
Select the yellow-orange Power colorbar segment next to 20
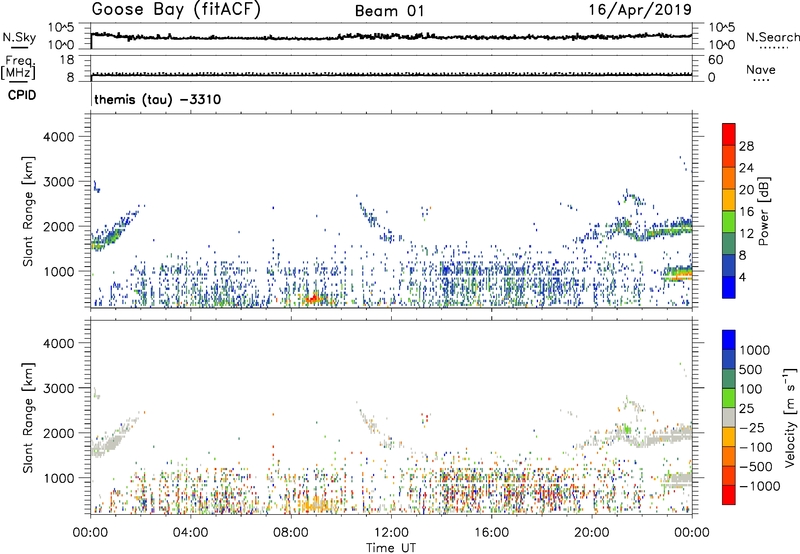pyautogui.click(x=729, y=199)
